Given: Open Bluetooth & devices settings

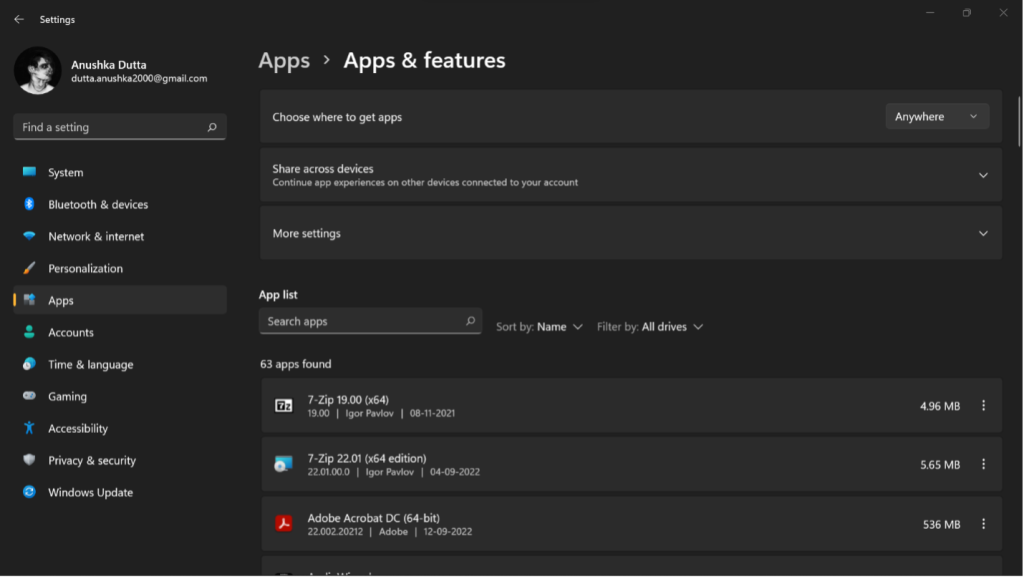Looking at the screenshot, I should point(98,205).
